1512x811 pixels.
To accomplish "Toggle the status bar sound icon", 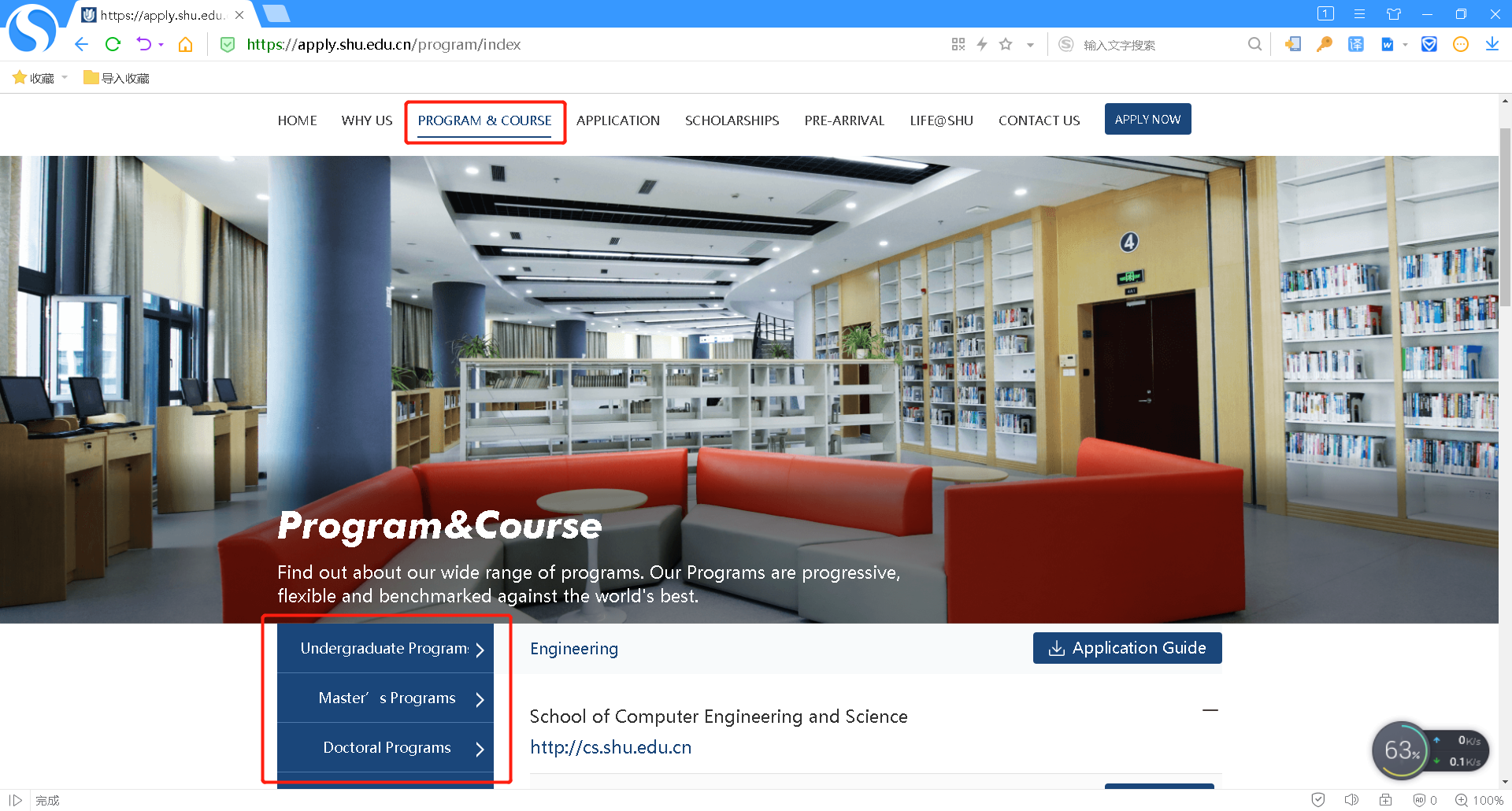I will [1351, 800].
